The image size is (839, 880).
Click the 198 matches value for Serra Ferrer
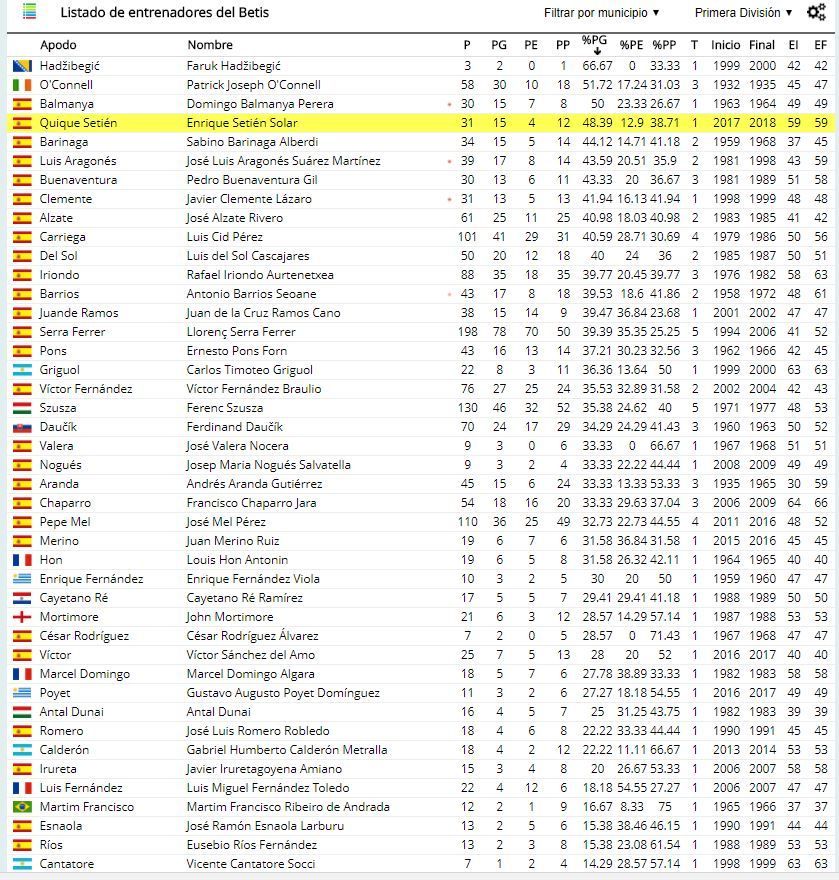pos(467,332)
